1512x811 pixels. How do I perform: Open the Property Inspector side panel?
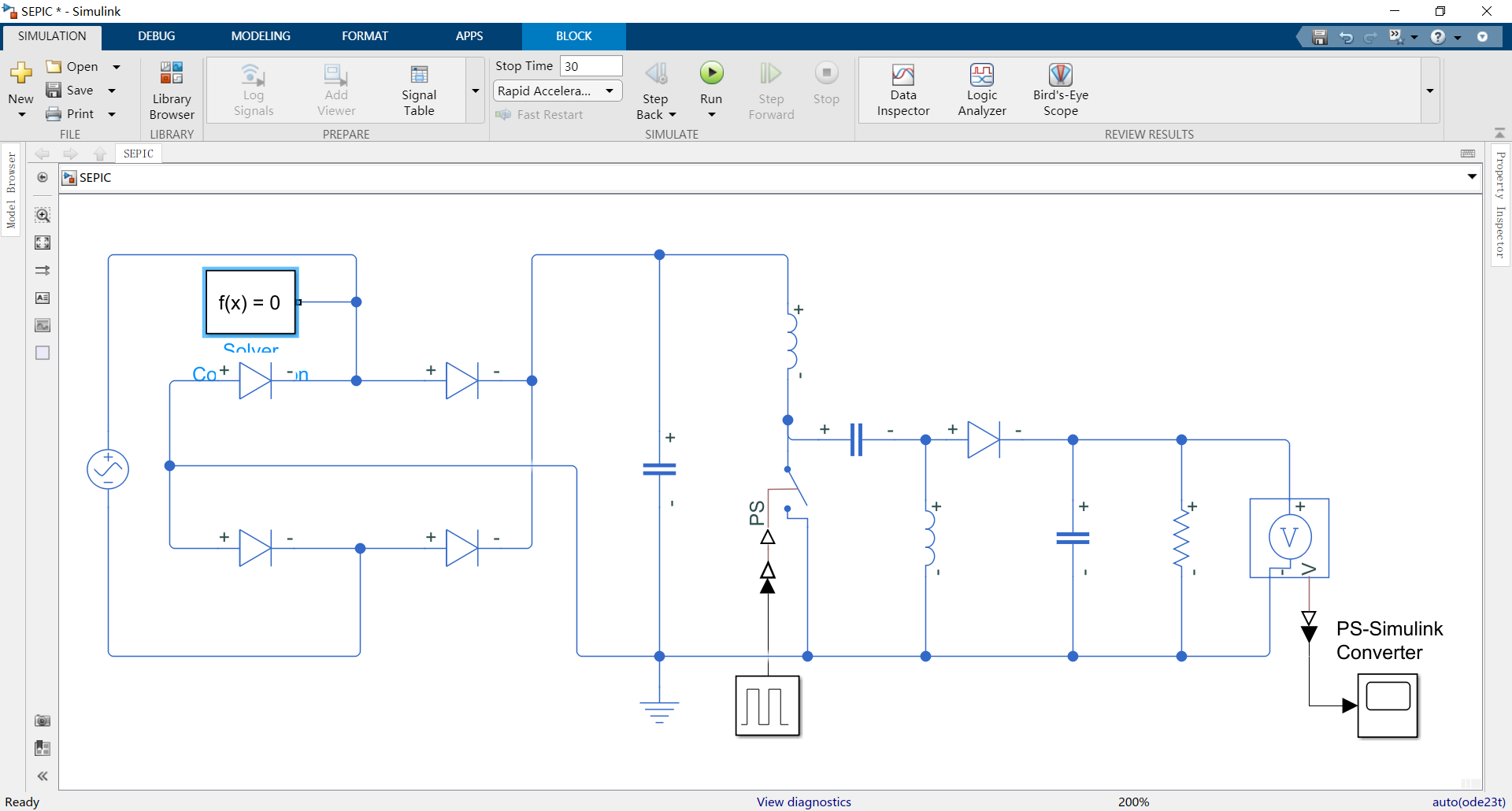[1500, 205]
